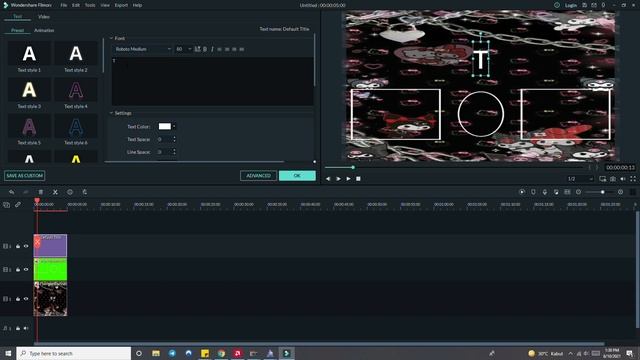Select the green clip on timeline
This screenshot has height=360, width=640.
tap(50, 269)
